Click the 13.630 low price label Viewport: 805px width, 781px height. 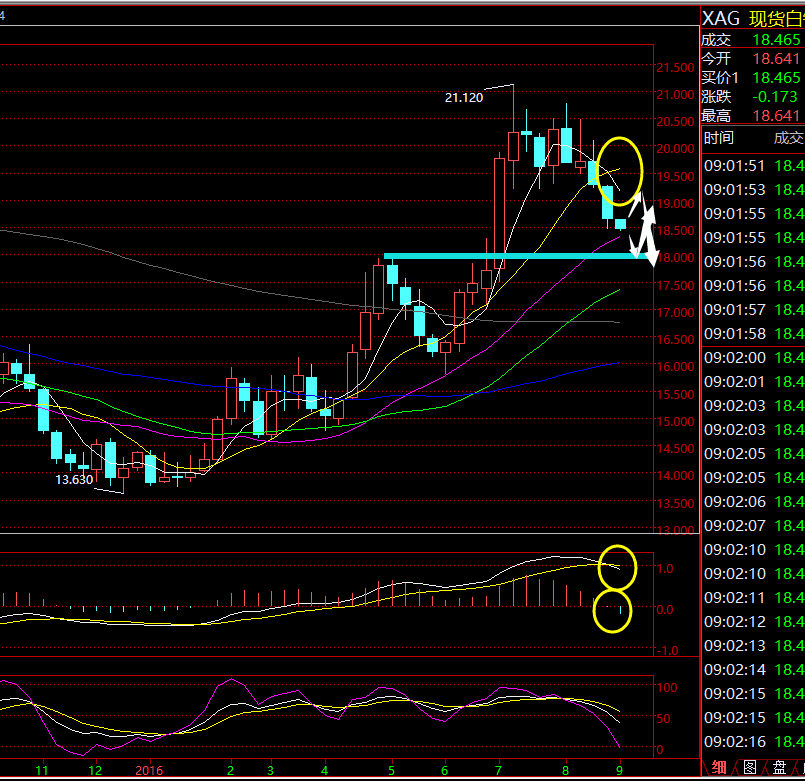pos(74,480)
